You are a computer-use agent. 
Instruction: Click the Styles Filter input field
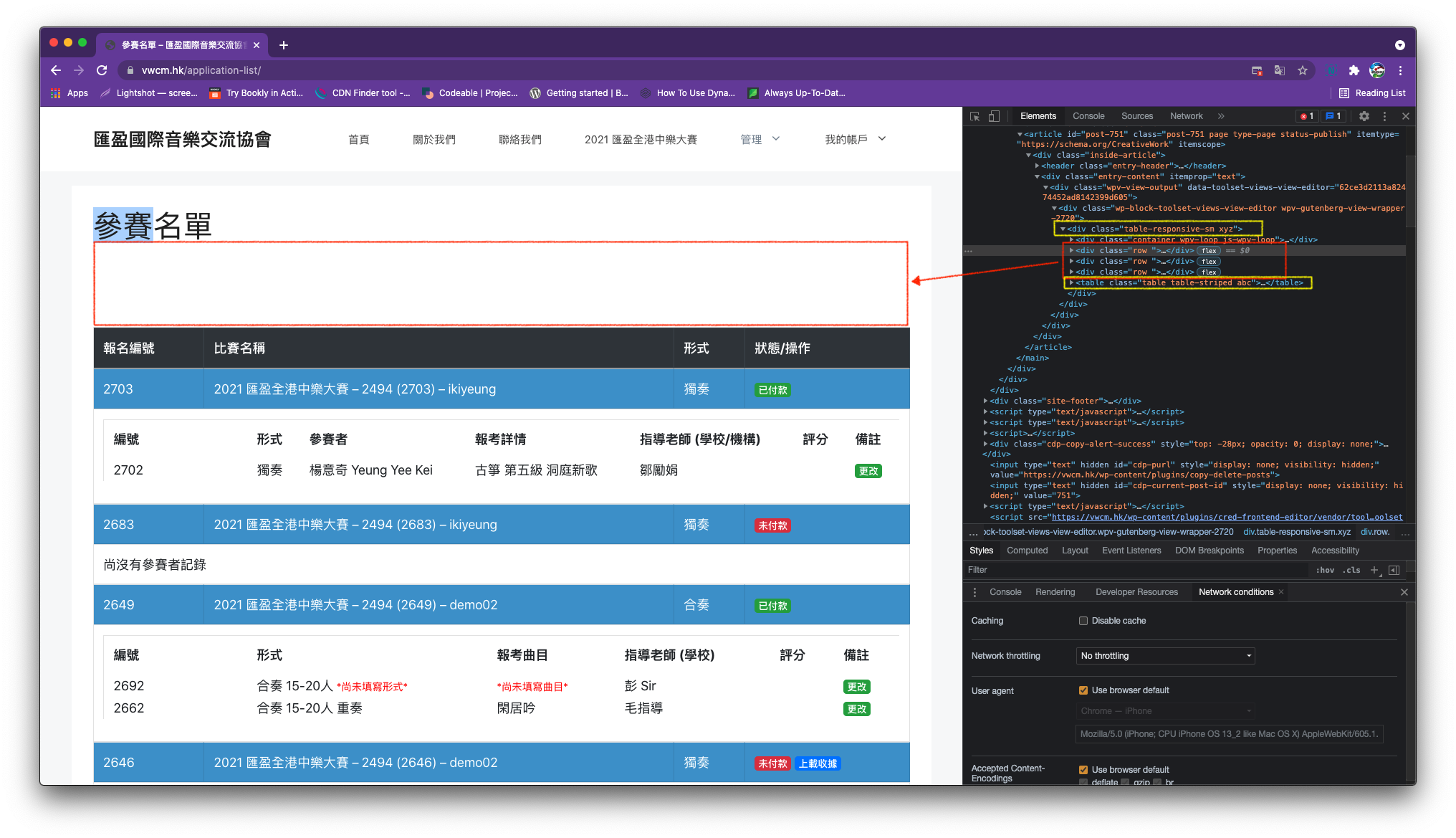1136,570
